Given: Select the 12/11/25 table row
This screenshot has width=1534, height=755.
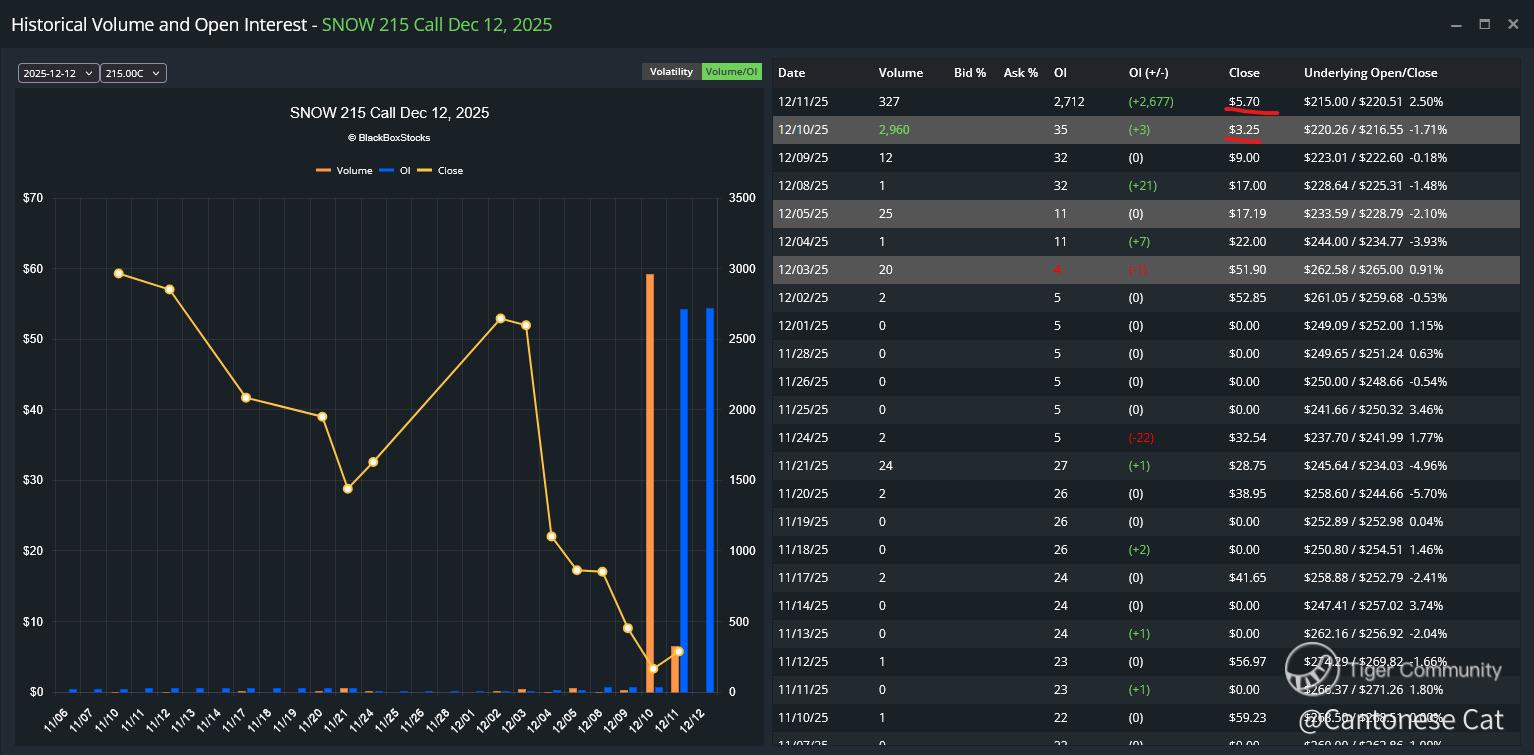Looking at the screenshot, I should click(1000, 102).
